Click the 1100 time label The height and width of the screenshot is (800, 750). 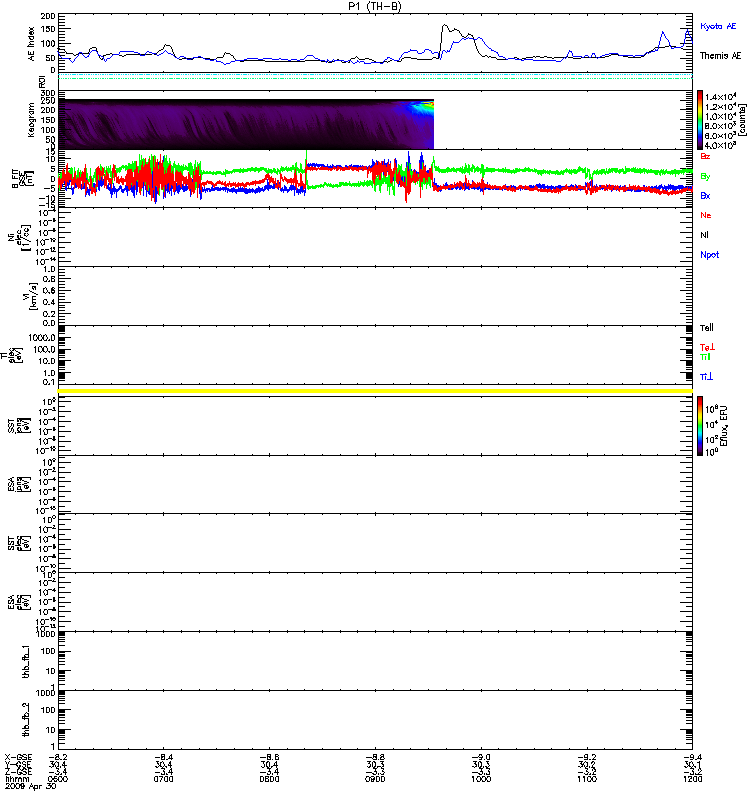pos(587,779)
